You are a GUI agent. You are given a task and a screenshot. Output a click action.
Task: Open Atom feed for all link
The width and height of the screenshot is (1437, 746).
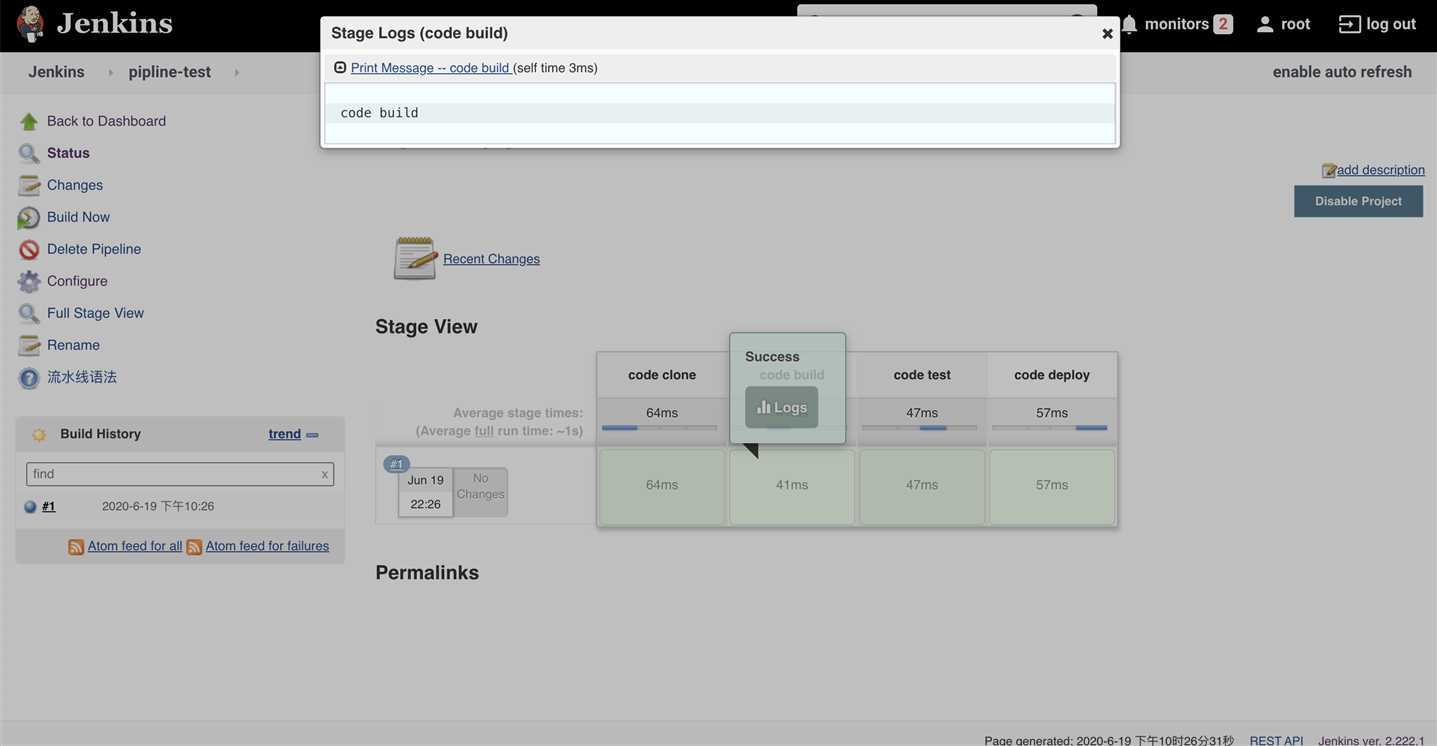tap(135, 546)
